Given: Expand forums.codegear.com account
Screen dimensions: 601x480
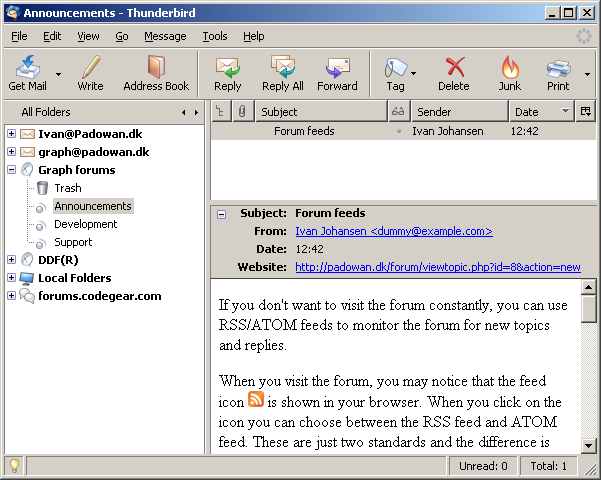Looking at the screenshot, I should tap(11, 296).
